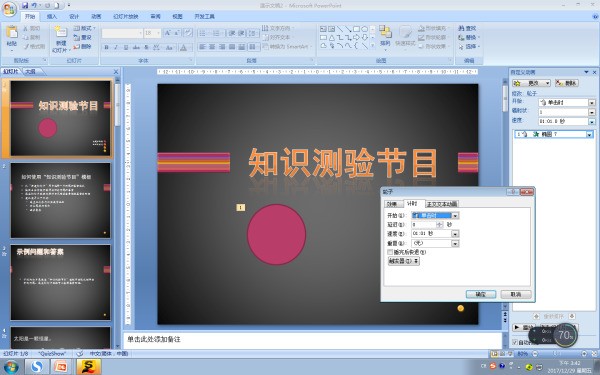This screenshot has height=375, width=600.
Task: Apply numbered list formatting
Action: pos(216,33)
